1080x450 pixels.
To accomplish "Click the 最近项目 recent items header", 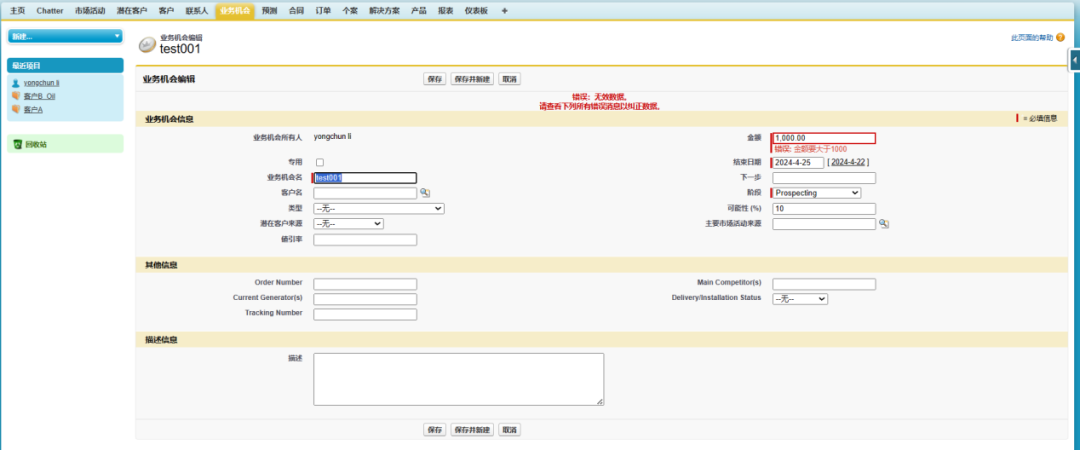I will point(65,65).
